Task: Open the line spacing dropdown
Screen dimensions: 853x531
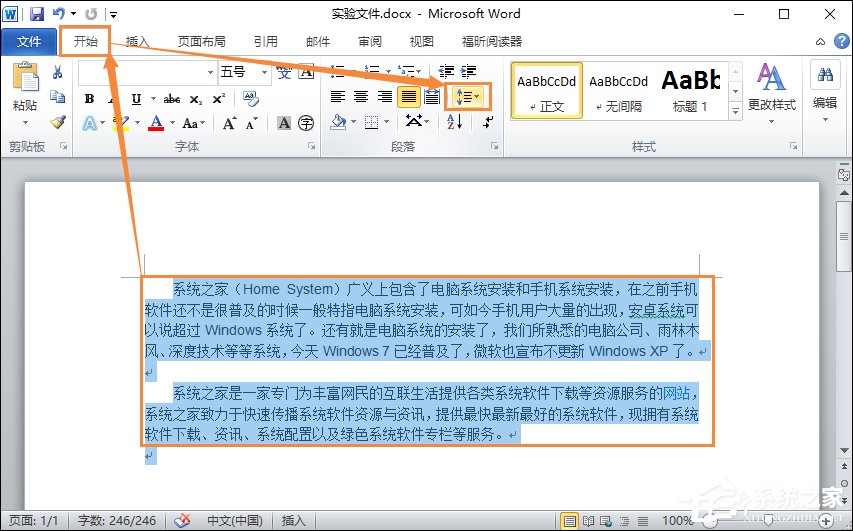Action: (x=467, y=97)
